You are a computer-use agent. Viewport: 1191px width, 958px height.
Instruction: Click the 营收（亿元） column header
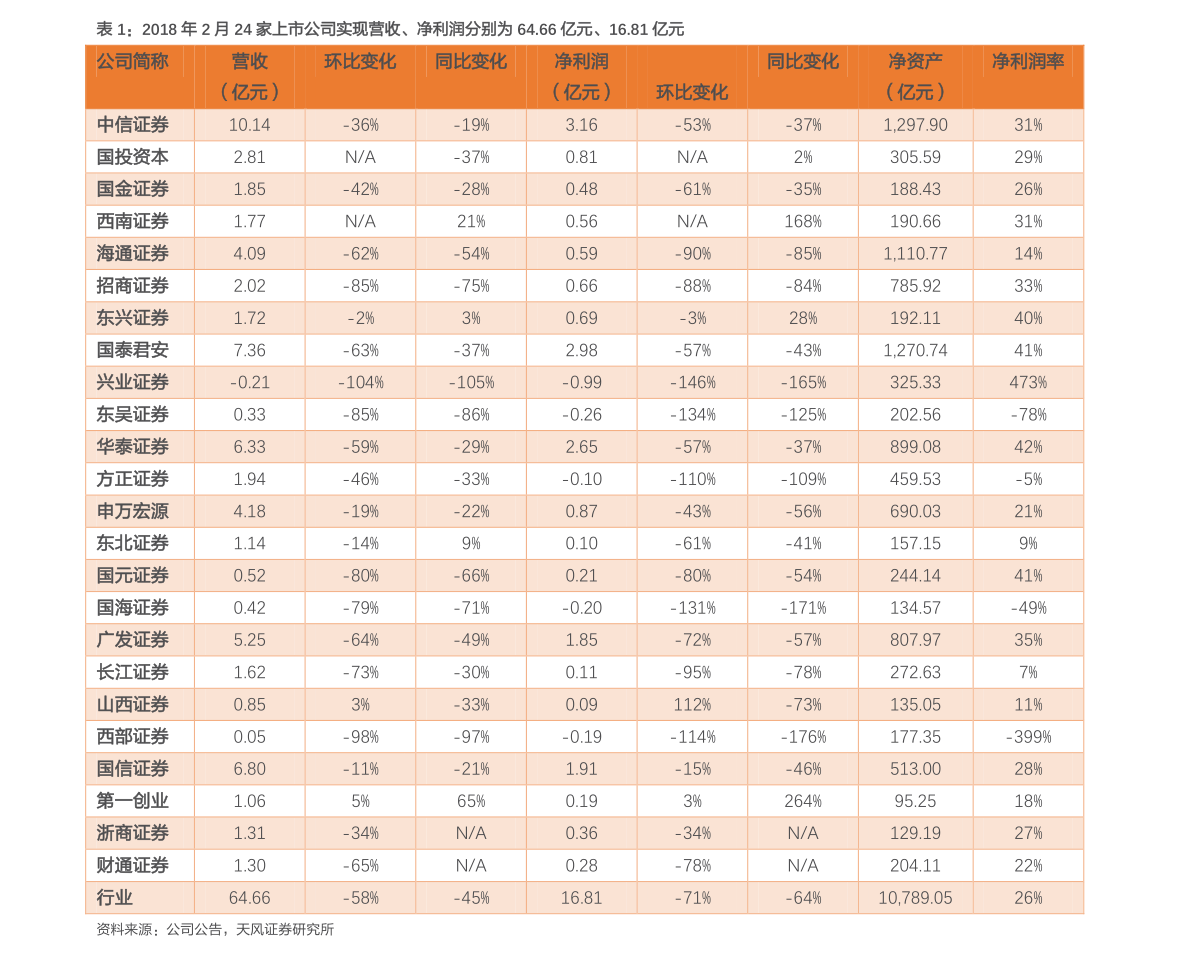(249, 77)
